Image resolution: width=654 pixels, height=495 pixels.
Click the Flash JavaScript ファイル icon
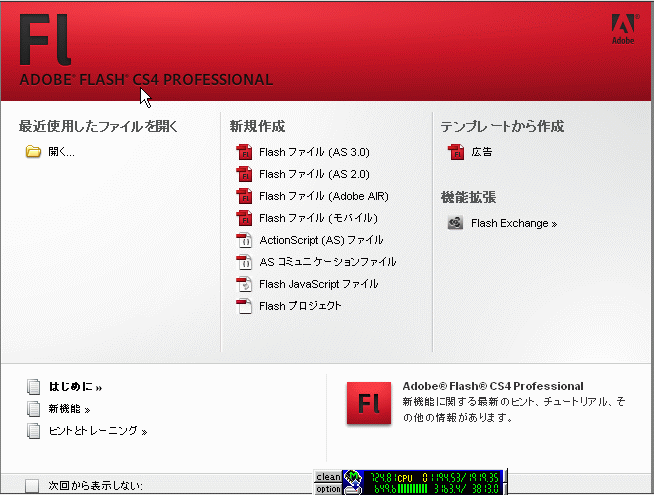tap(244, 284)
